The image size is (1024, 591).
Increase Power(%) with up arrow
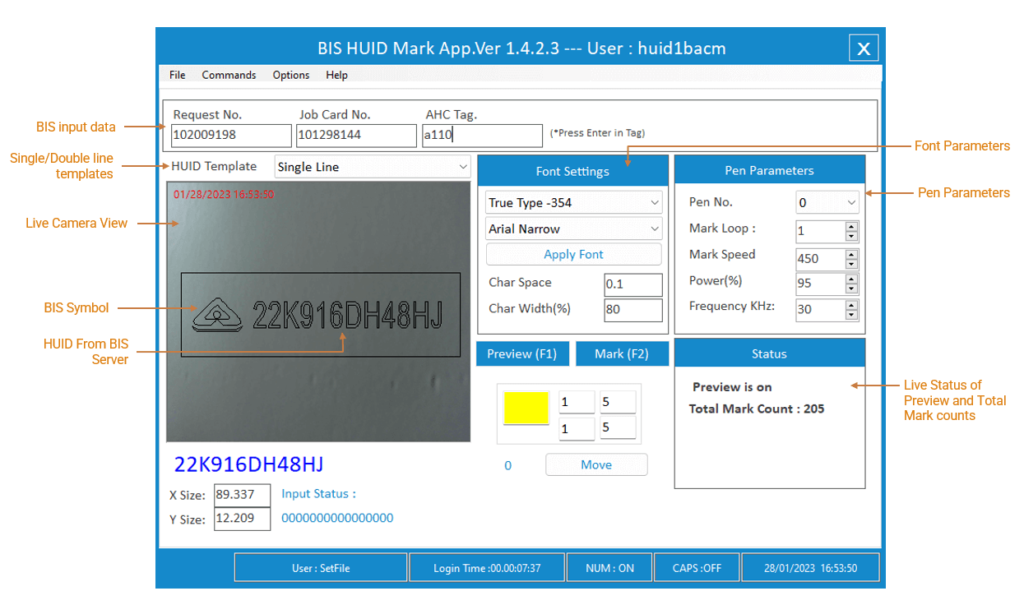pyautogui.click(x=851, y=279)
